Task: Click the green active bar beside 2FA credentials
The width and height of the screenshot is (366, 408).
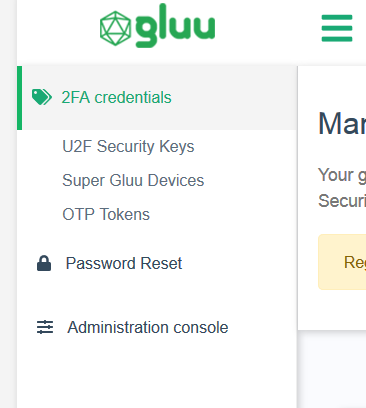Action: (19, 98)
